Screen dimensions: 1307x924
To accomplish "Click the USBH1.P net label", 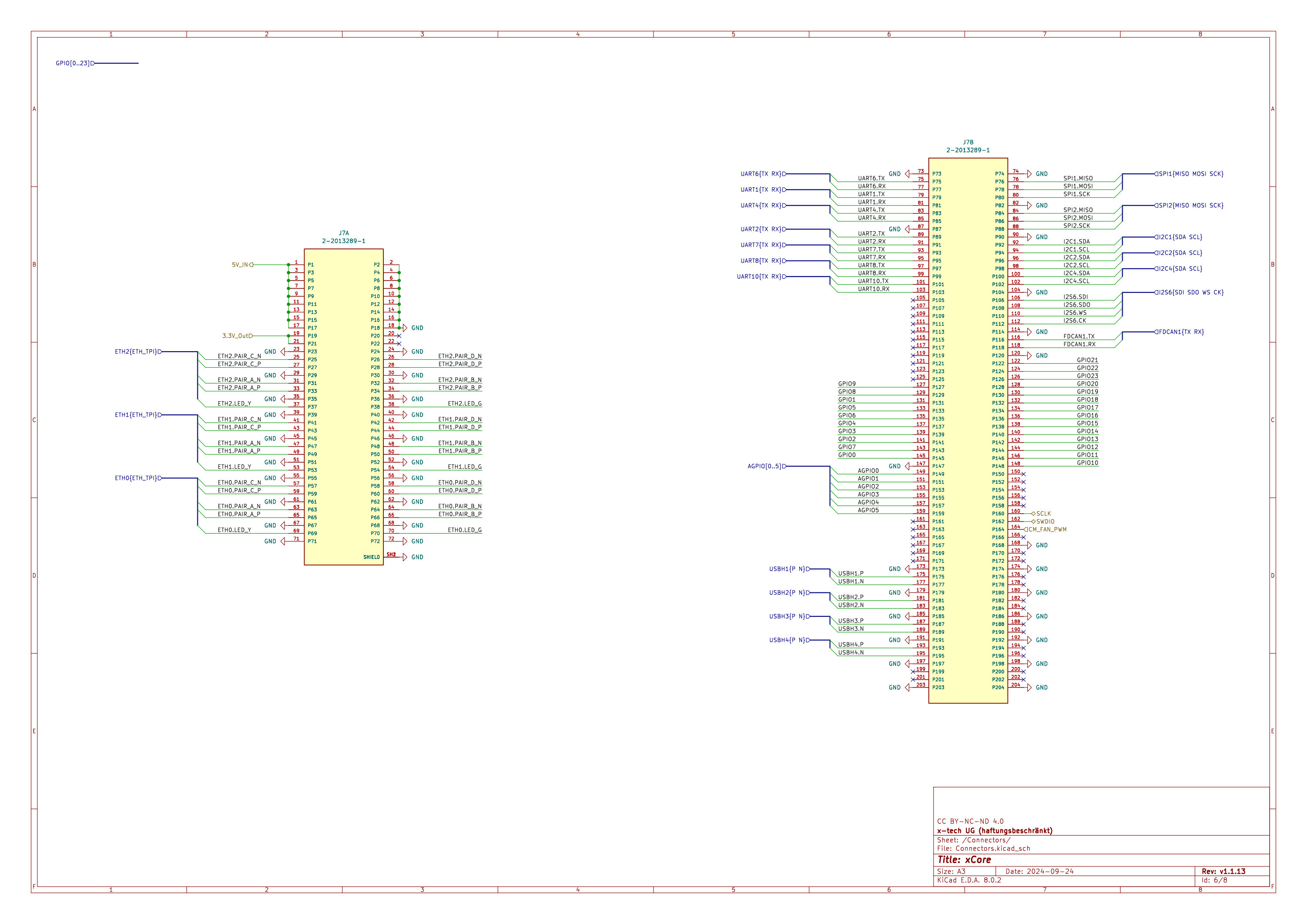I will pos(850,573).
